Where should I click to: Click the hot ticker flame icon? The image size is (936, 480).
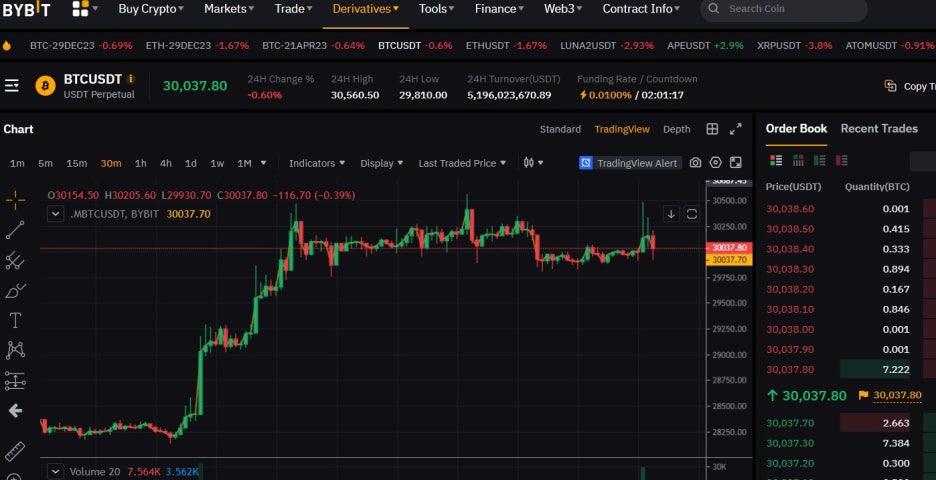pos(7,45)
